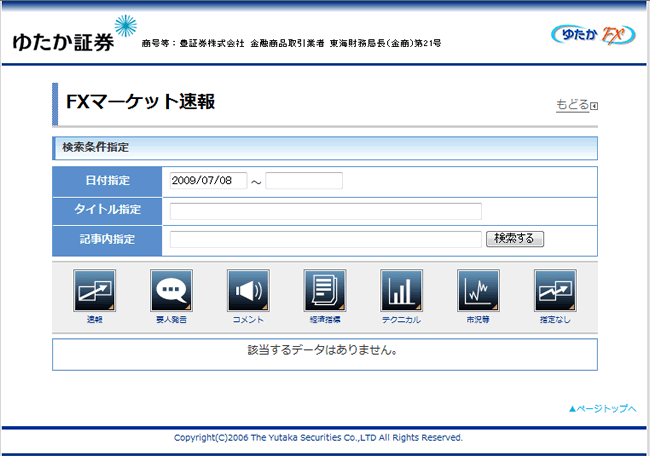This screenshot has height=462, width=650.
Task: Select the 経済指標 documents icon
Action: tap(325, 290)
